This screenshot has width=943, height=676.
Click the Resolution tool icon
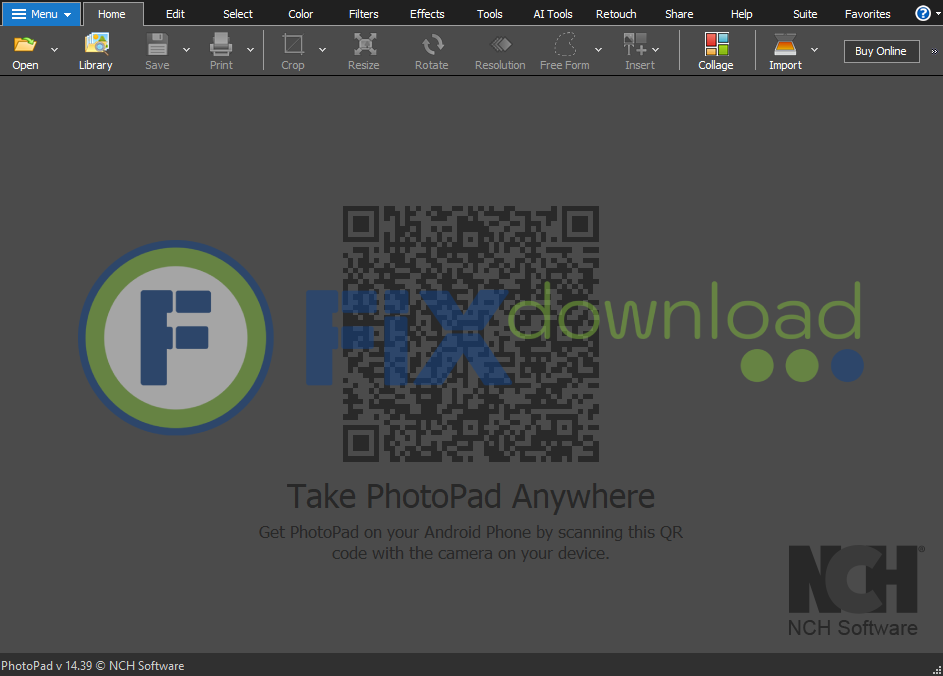500,45
